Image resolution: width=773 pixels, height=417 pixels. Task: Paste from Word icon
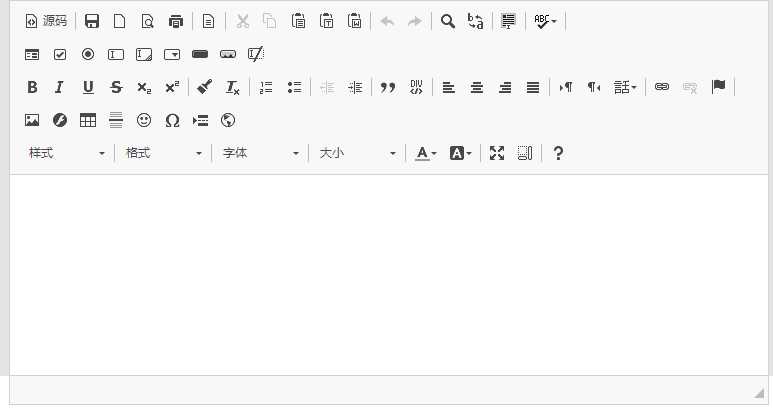[354, 21]
